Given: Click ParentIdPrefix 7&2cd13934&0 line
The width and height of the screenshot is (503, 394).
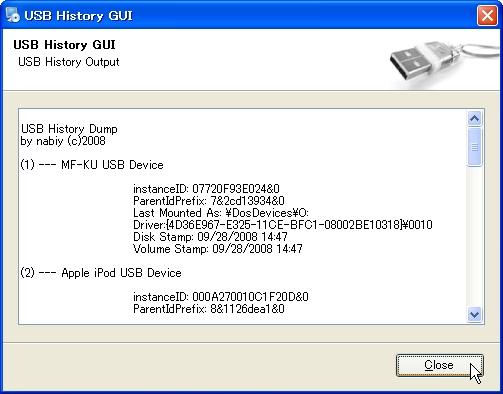Looking at the screenshot, I should coord(209,201).
